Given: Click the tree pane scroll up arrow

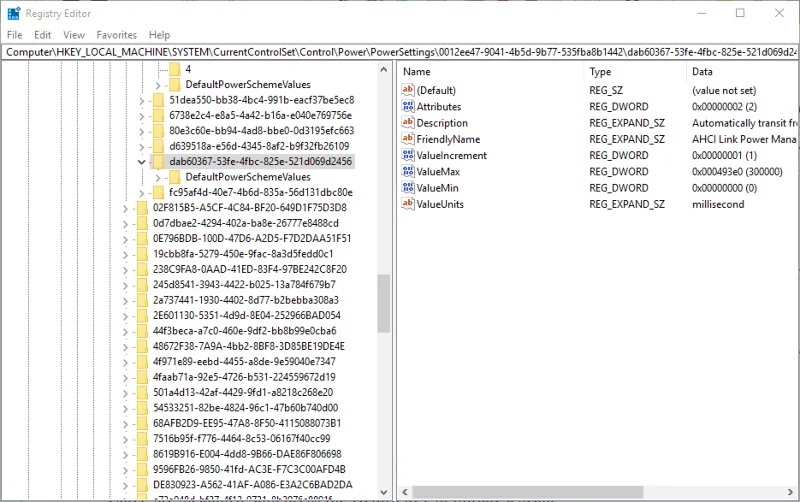Looking at the screenshot, I should [x=384, y=69].
